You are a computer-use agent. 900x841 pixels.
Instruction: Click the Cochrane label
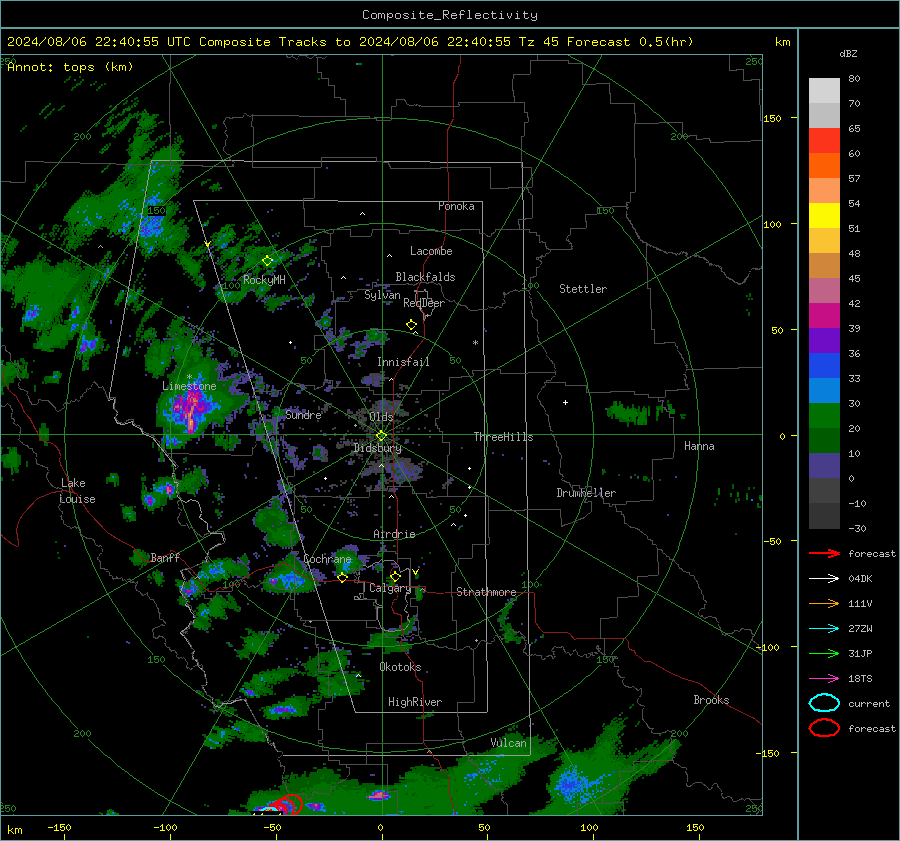pyautogui.click(x=327, y=559)
